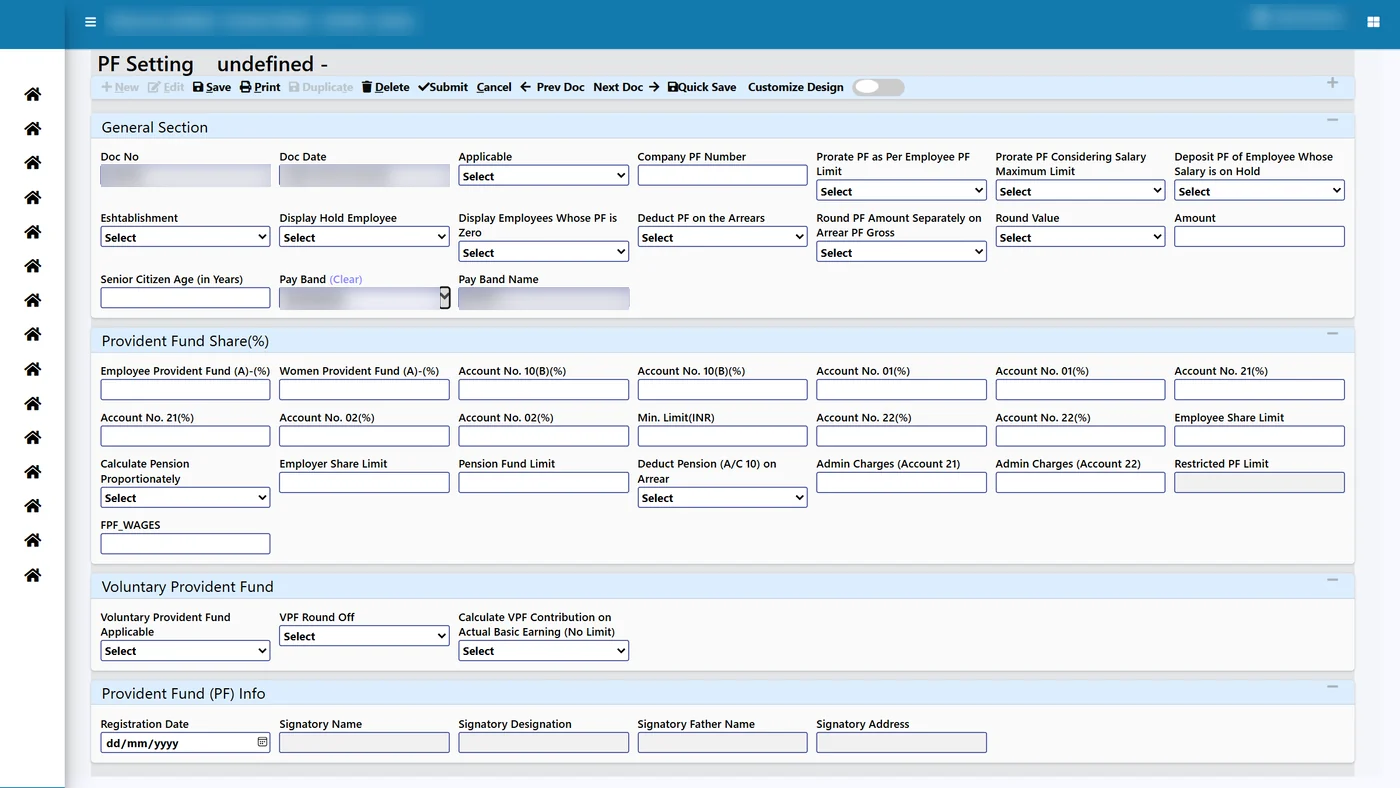Click Employee Provident Fund (A)-(%) field
Viewport: 1400px width, 788px height.
point(185,390)
